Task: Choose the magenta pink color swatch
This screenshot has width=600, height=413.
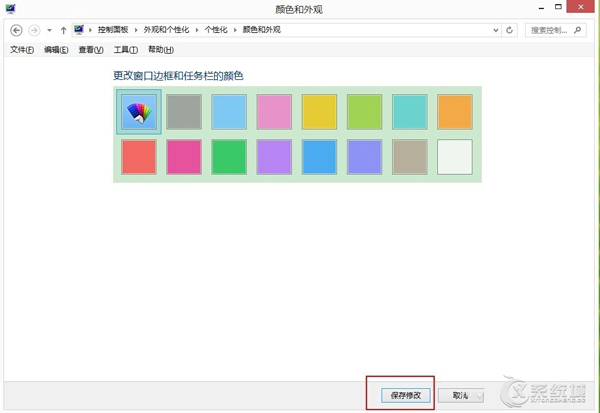Action: [x=184, y=157]
